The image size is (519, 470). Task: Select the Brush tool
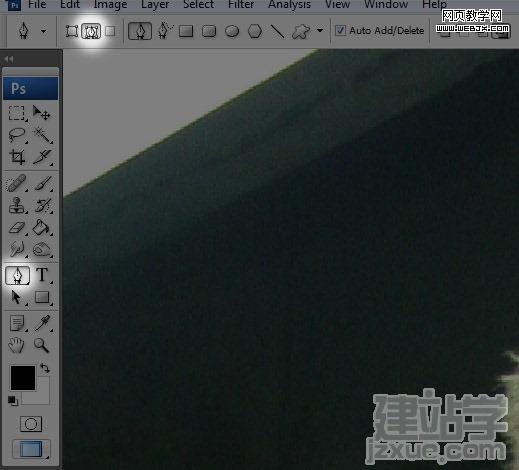pyautogui.click(x=42, y=183)
